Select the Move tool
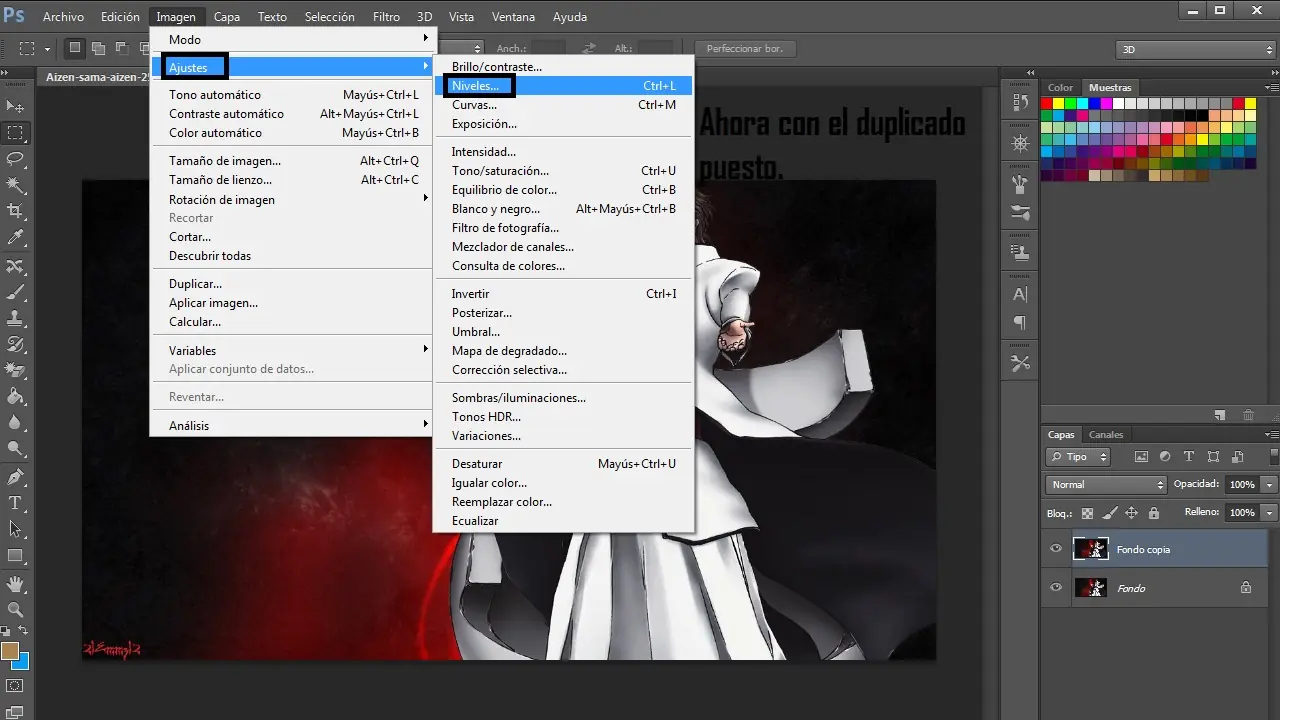Screen dimensions: 1296x720 coord(15,106)
